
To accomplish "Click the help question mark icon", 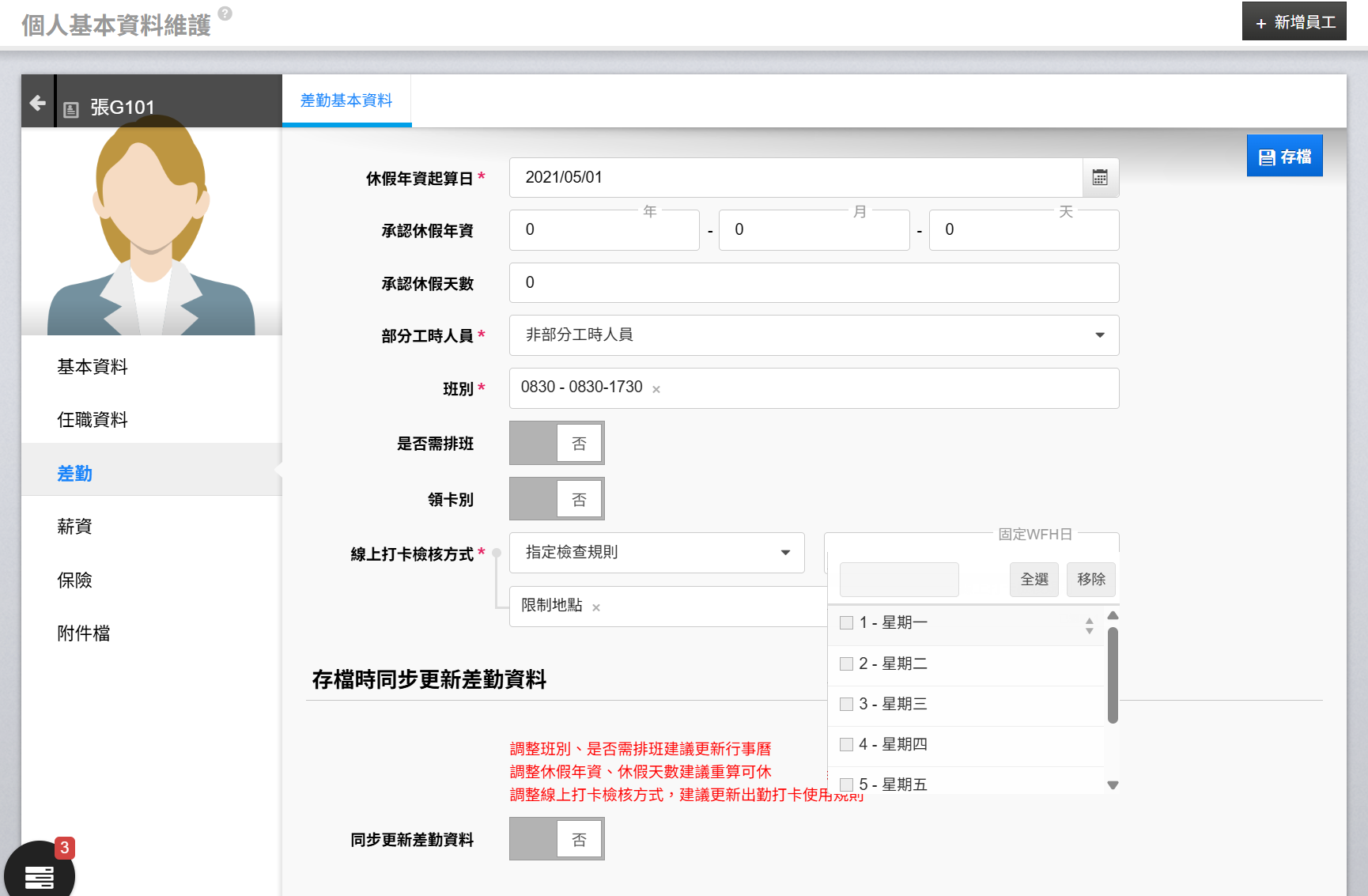I will tap(225, 13).
